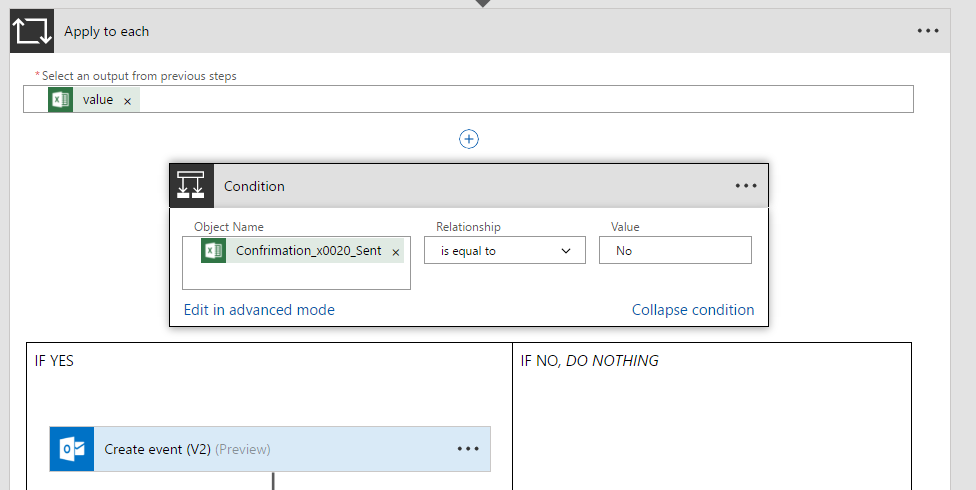Click the Excel icon on value token

60,99
